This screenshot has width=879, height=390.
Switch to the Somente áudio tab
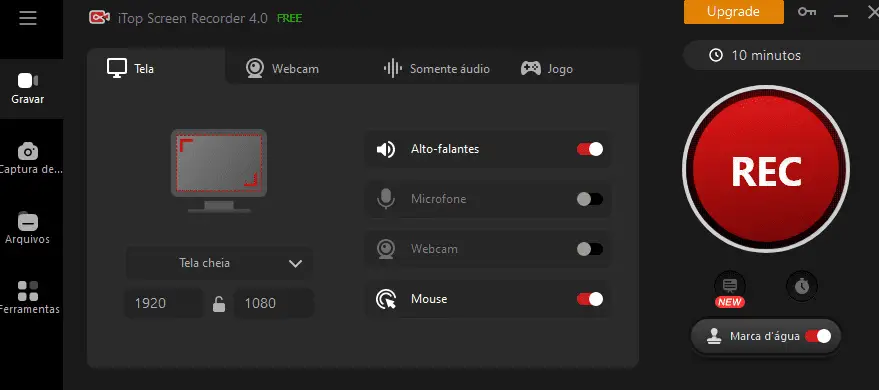[x=437, y=69]
